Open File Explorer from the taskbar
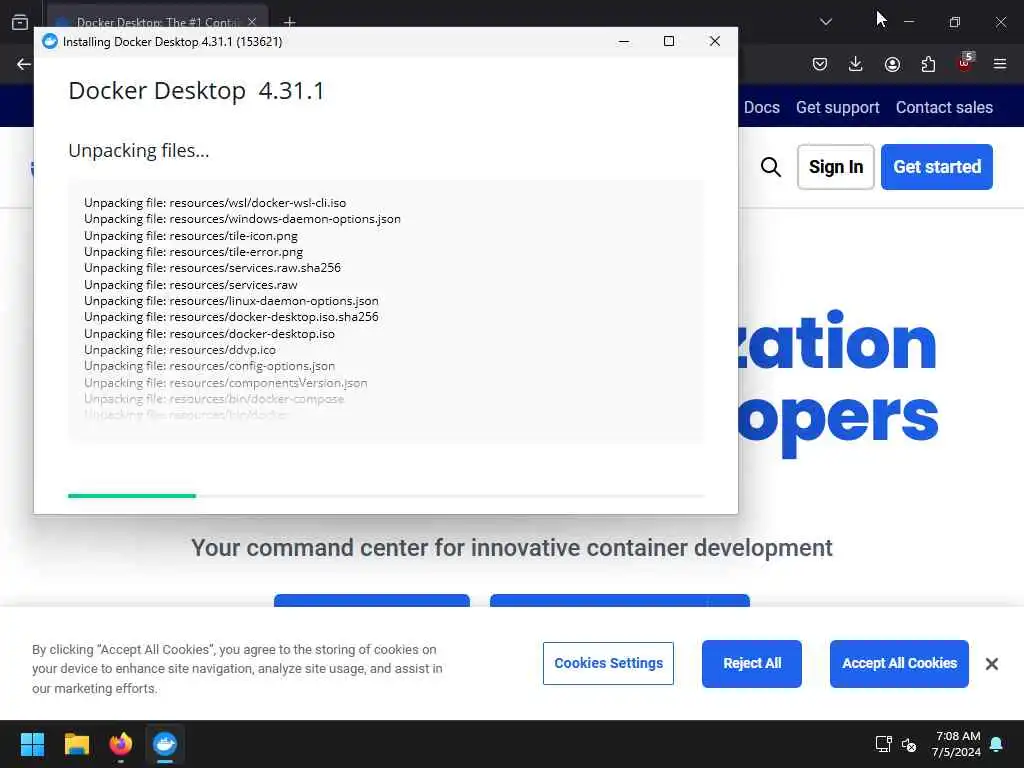Screen dimensions: 1024x768 pos(76,744)
